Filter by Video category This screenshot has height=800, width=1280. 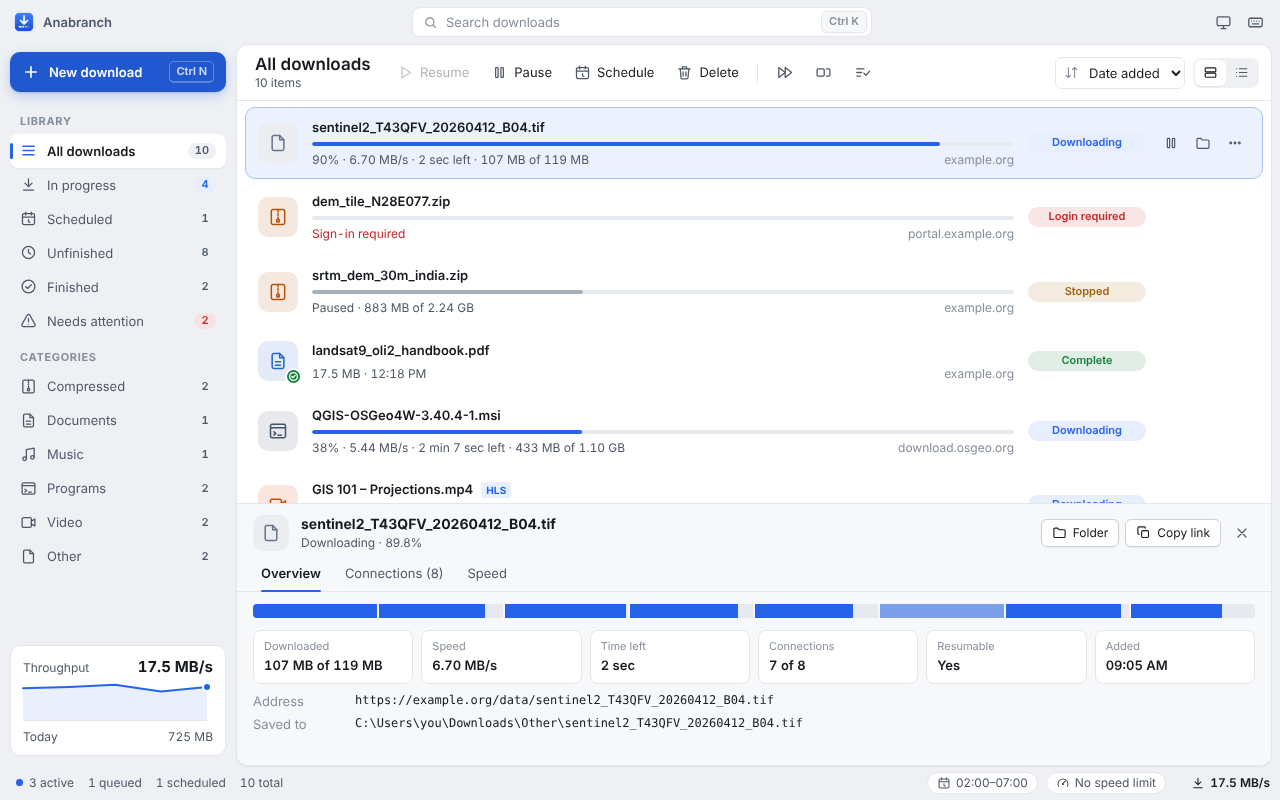tap(118, 522)
